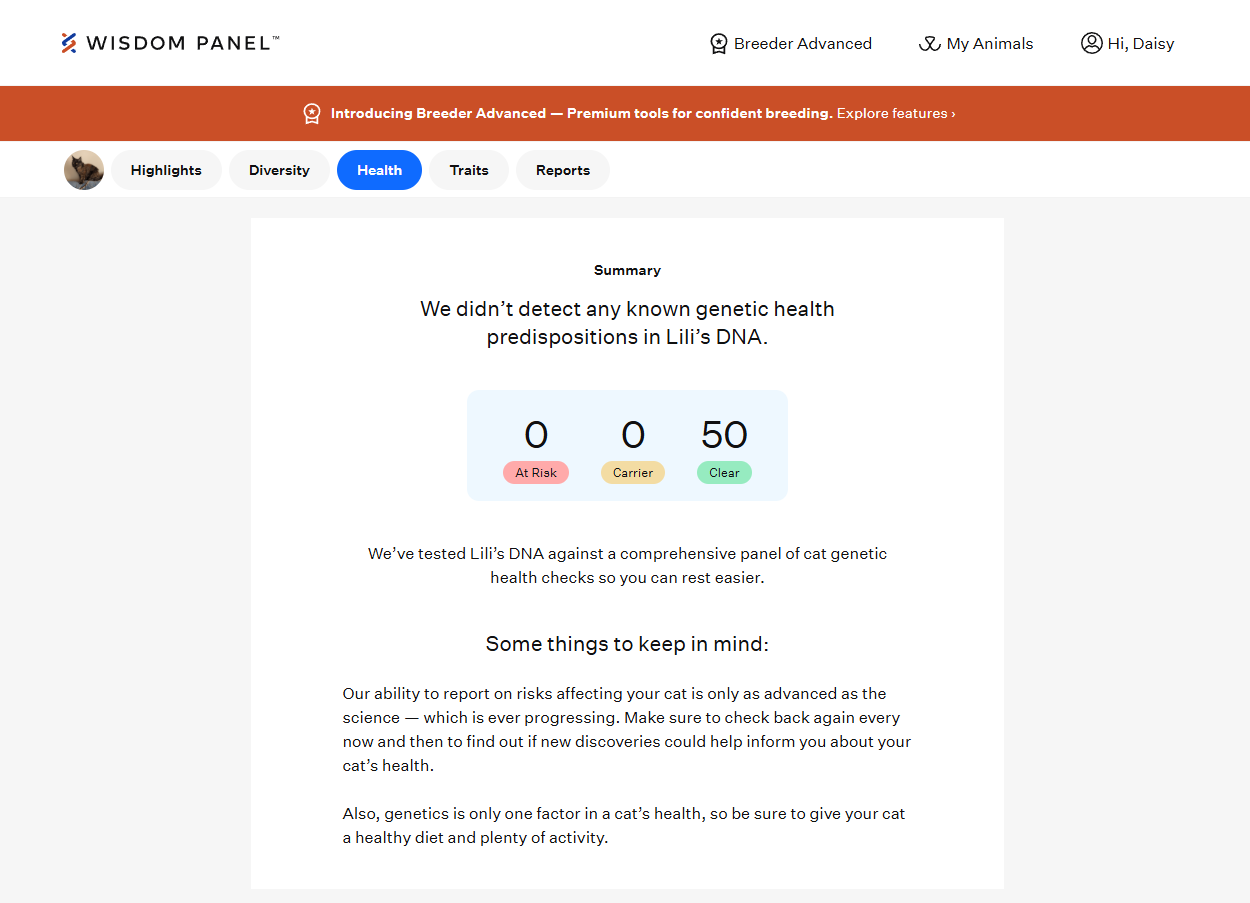
Task: Switch to the Highlights tab
Action: coord(166,170)
